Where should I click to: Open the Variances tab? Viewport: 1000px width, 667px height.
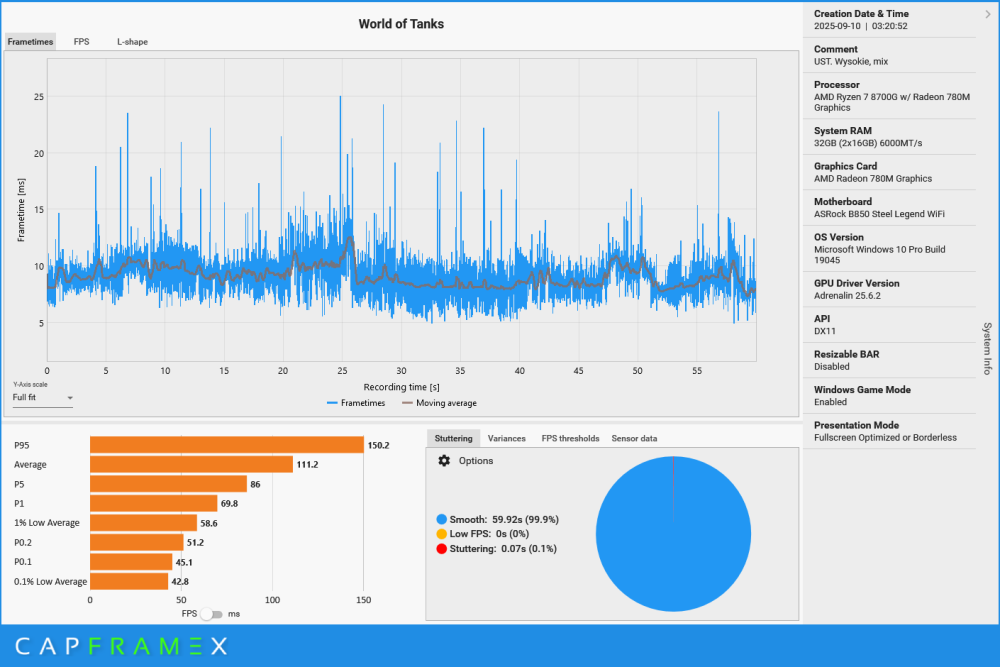[x=506, y=438]
